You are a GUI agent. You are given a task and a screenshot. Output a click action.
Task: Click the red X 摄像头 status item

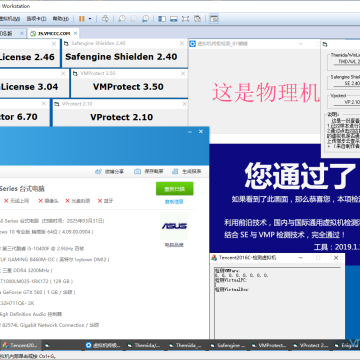coord(48,201)
